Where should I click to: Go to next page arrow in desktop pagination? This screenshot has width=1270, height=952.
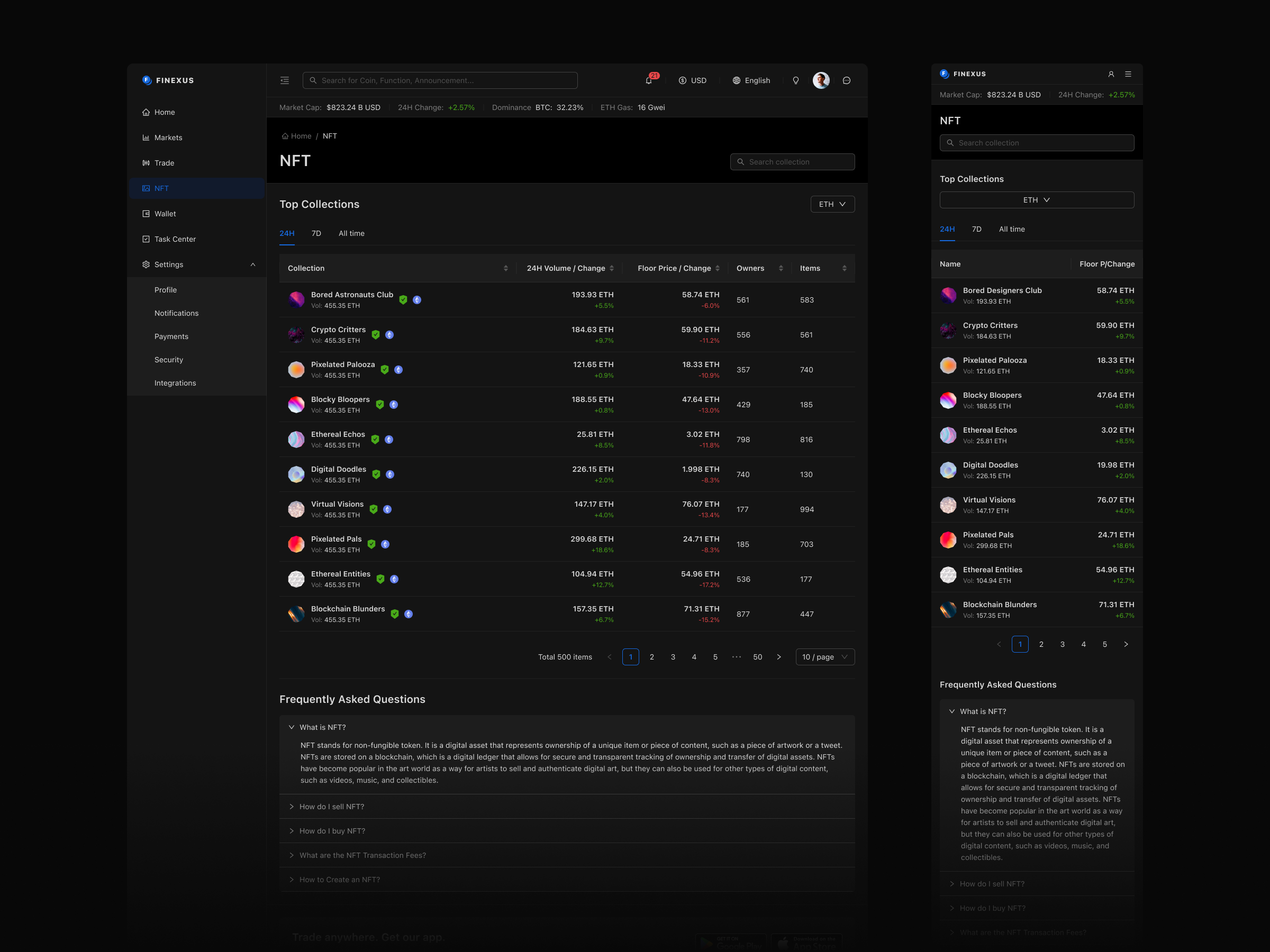tap(779, 657)
